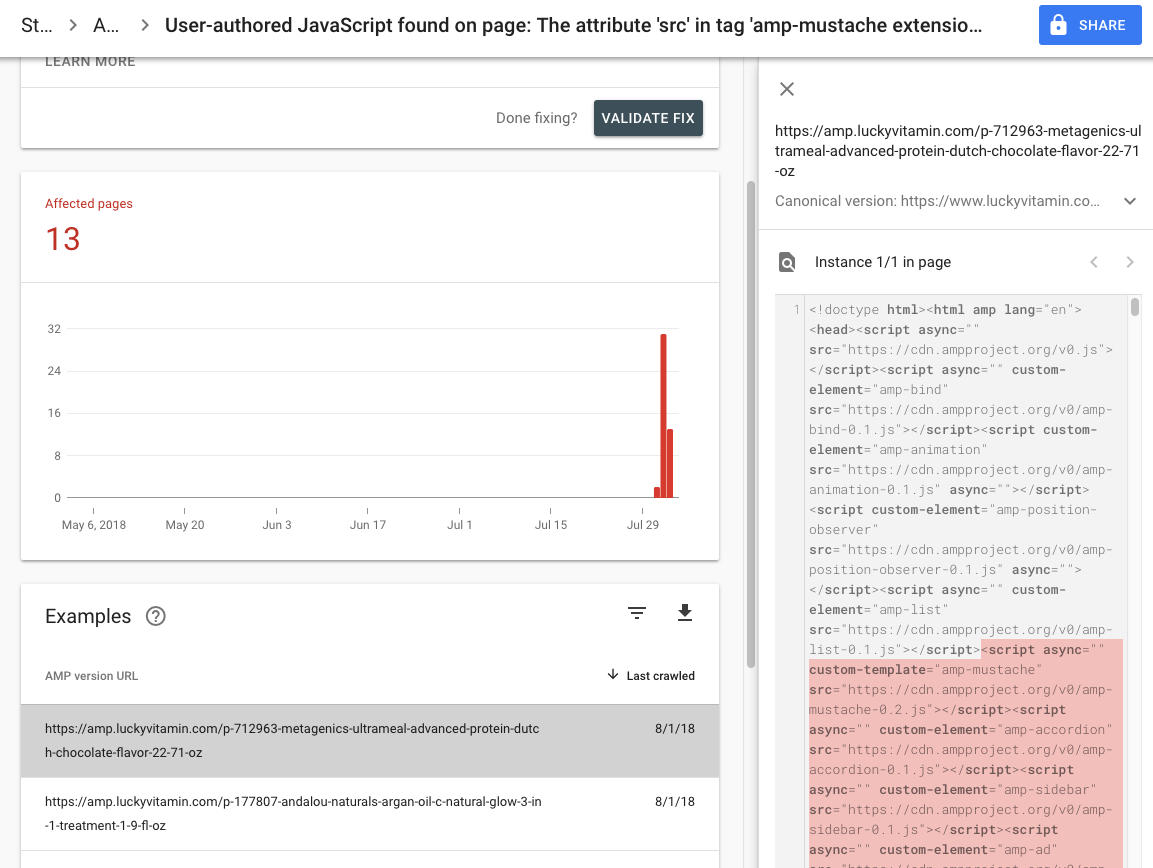The width and height of the screenshot is (1153, 868).
Task: Click the AMP version URL column header
Action: pos(91,676)
